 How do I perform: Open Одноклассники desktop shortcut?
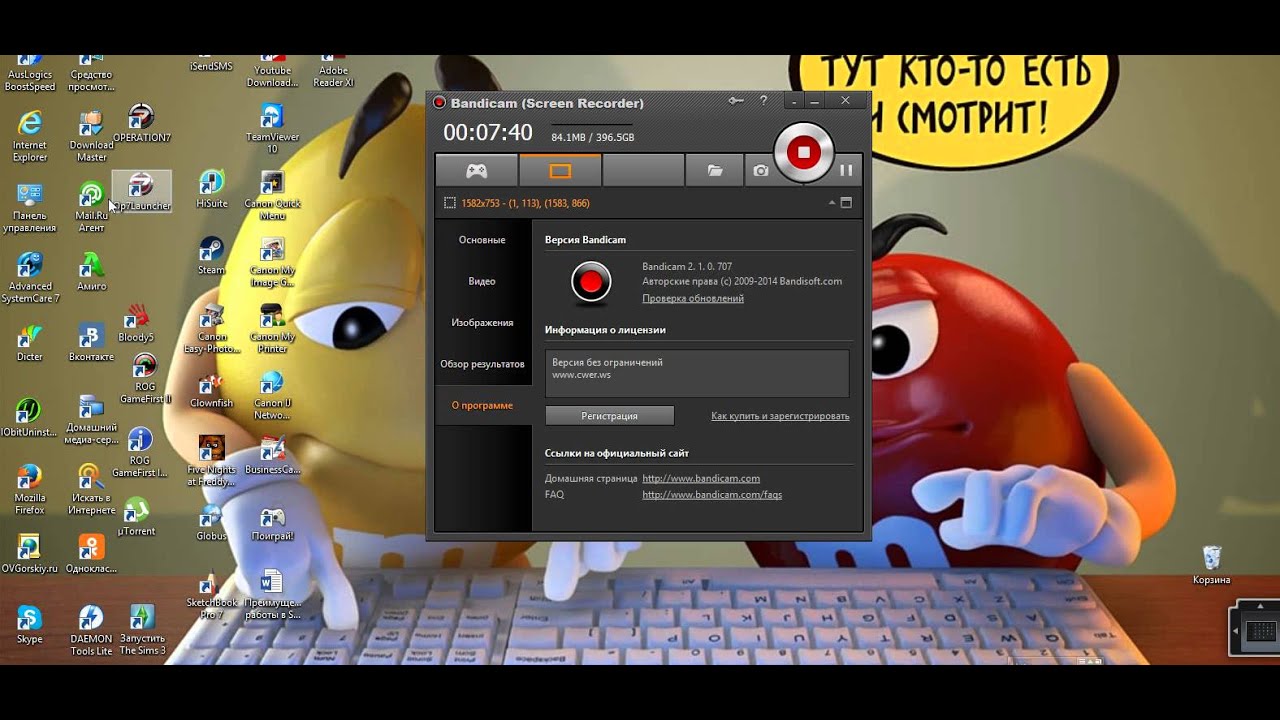click(91, 554)
